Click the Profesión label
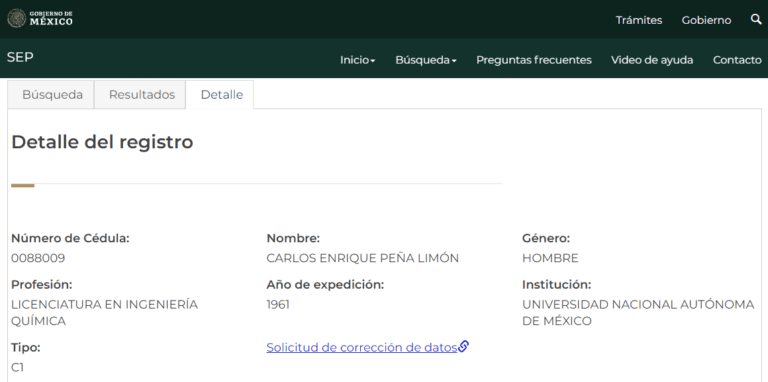The width and height of the screenshot is (768, 382). pyautogui.click(x=42, y=285)
